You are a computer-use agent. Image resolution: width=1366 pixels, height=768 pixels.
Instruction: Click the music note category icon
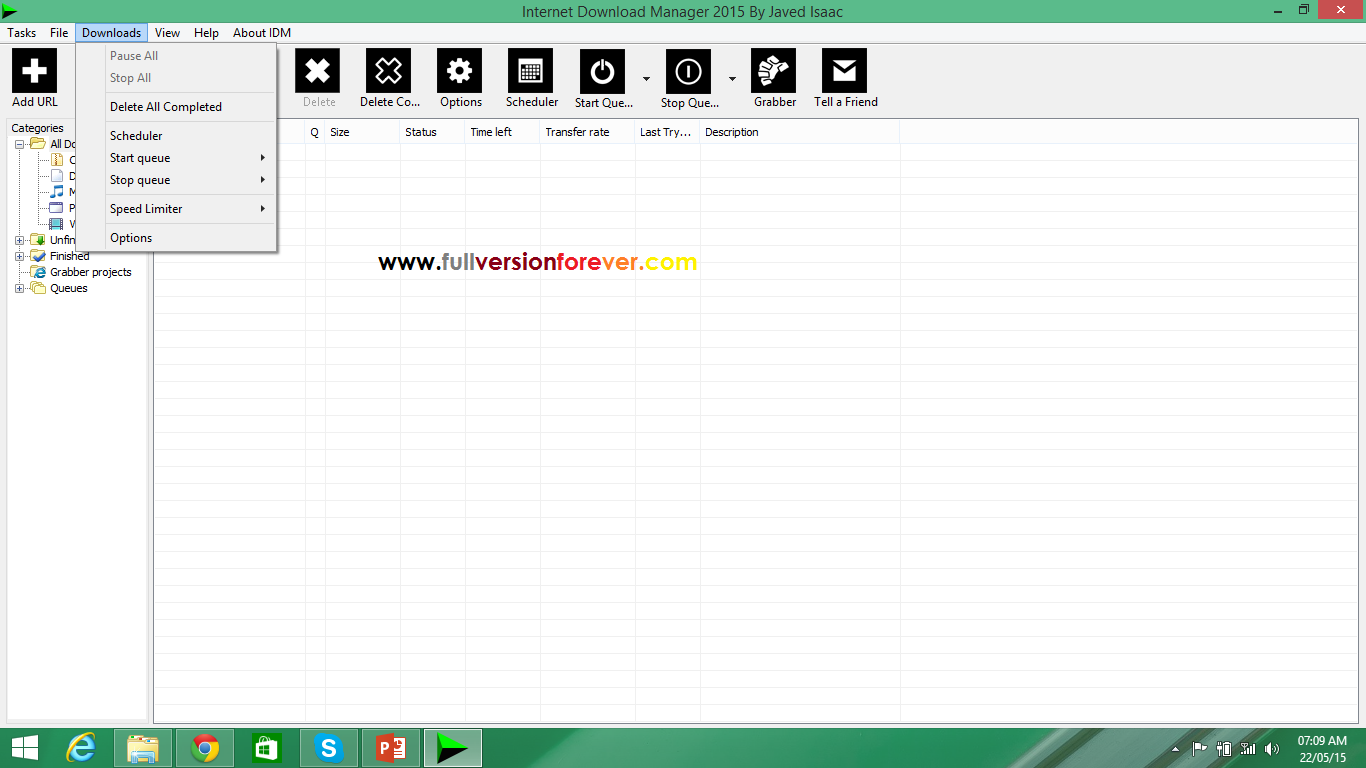click(57, 192)
